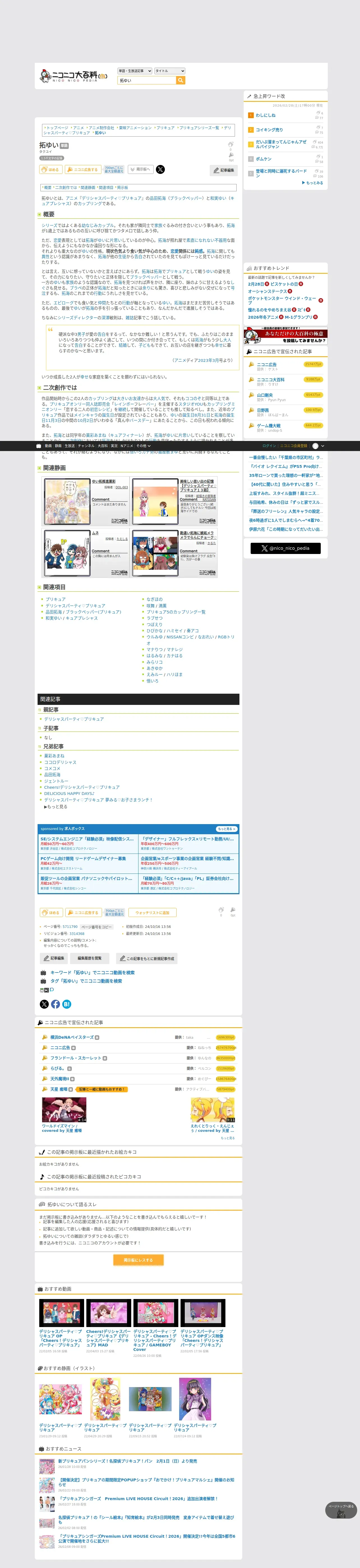Click the bottom ニコニコ広告する megaphone button

click(x=83, y=912)
